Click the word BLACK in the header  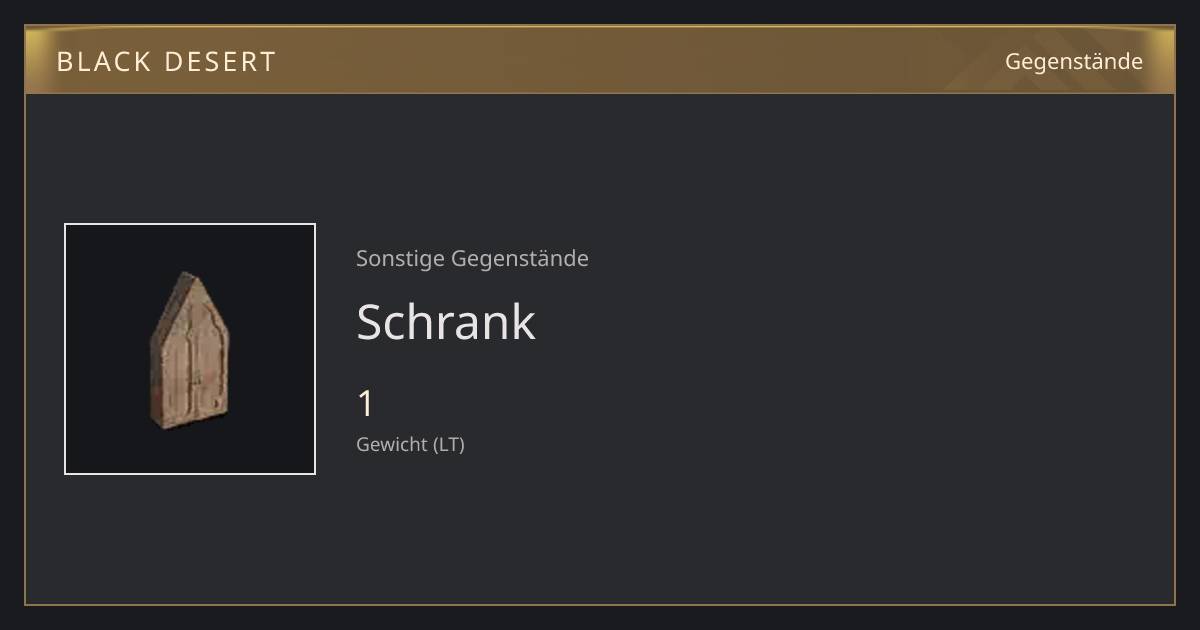103,62
